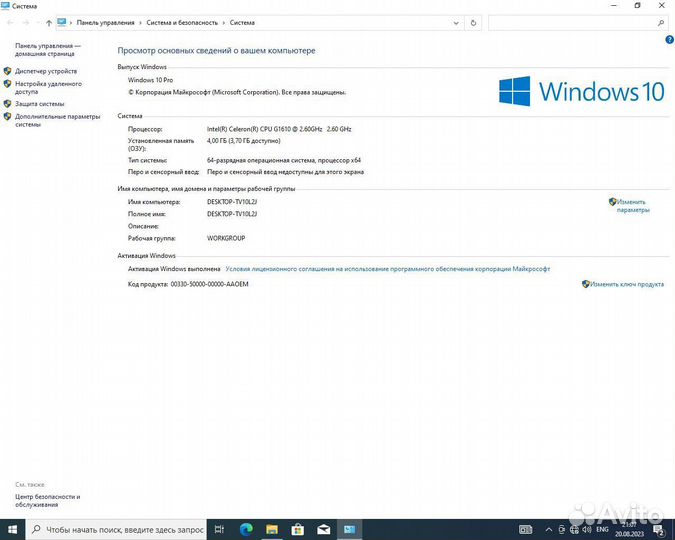Click the WORKGROUP value text

pos(226,238)
